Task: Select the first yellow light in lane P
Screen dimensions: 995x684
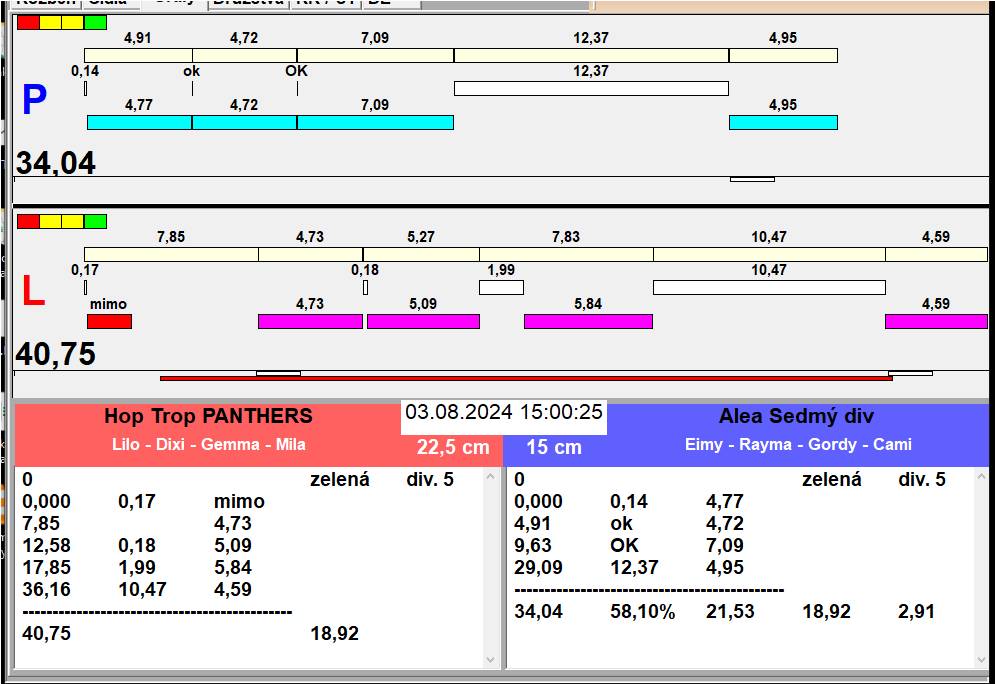Action: coord(50,23)
